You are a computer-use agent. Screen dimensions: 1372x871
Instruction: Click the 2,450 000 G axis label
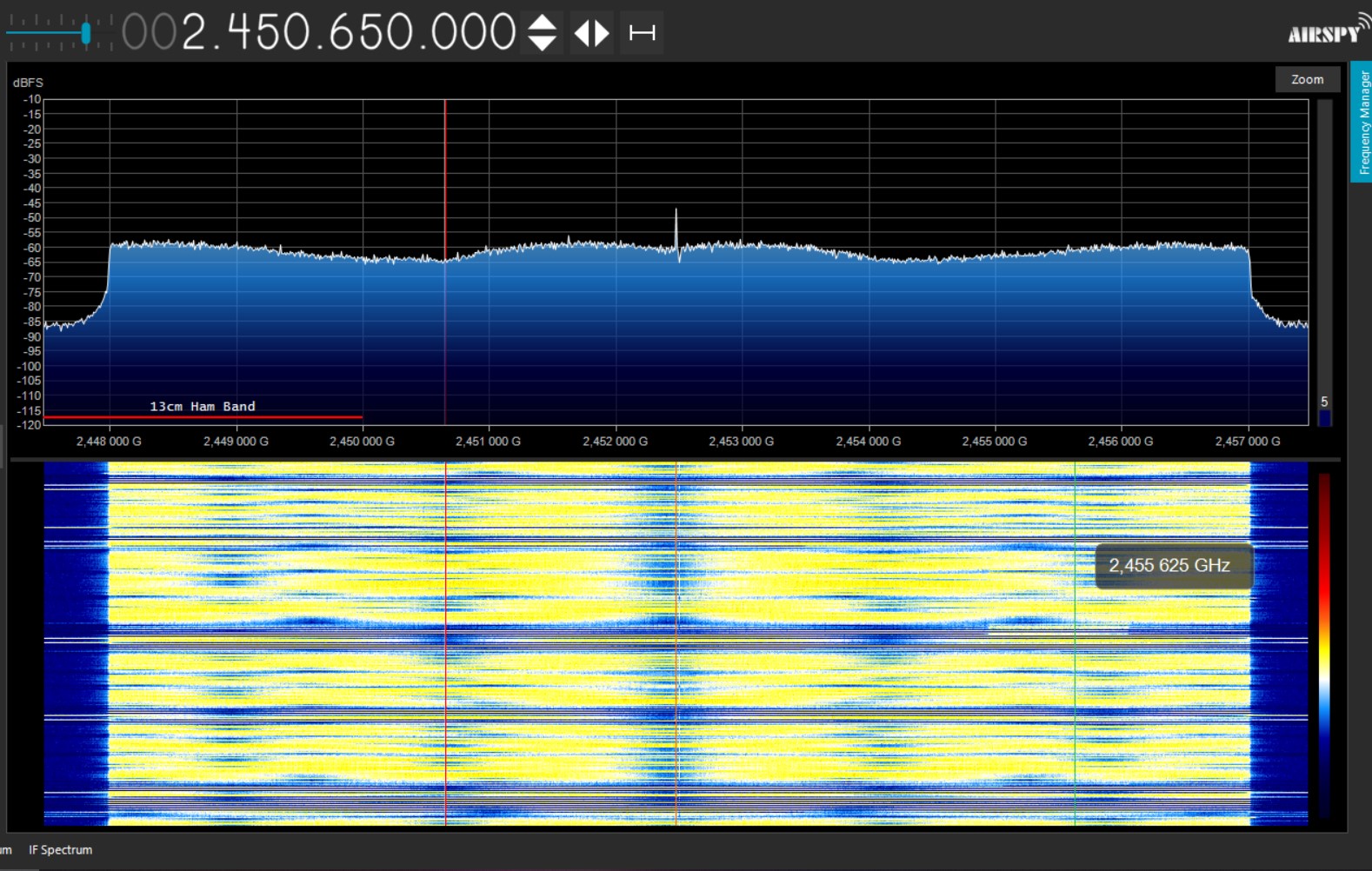[x=362, y=442]
